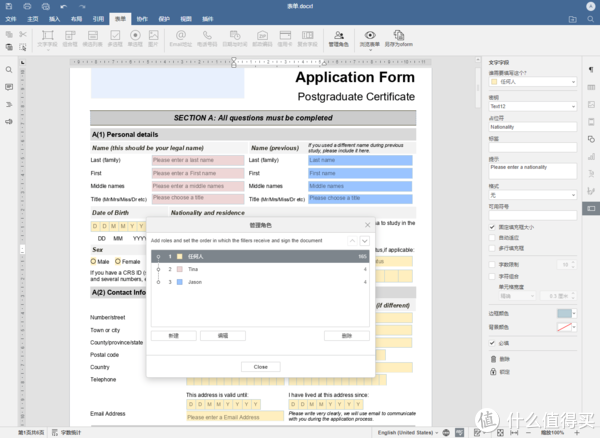This screenshot has width=600, height=438.
Task: Click the open file location icon
Action: [572, 19]
